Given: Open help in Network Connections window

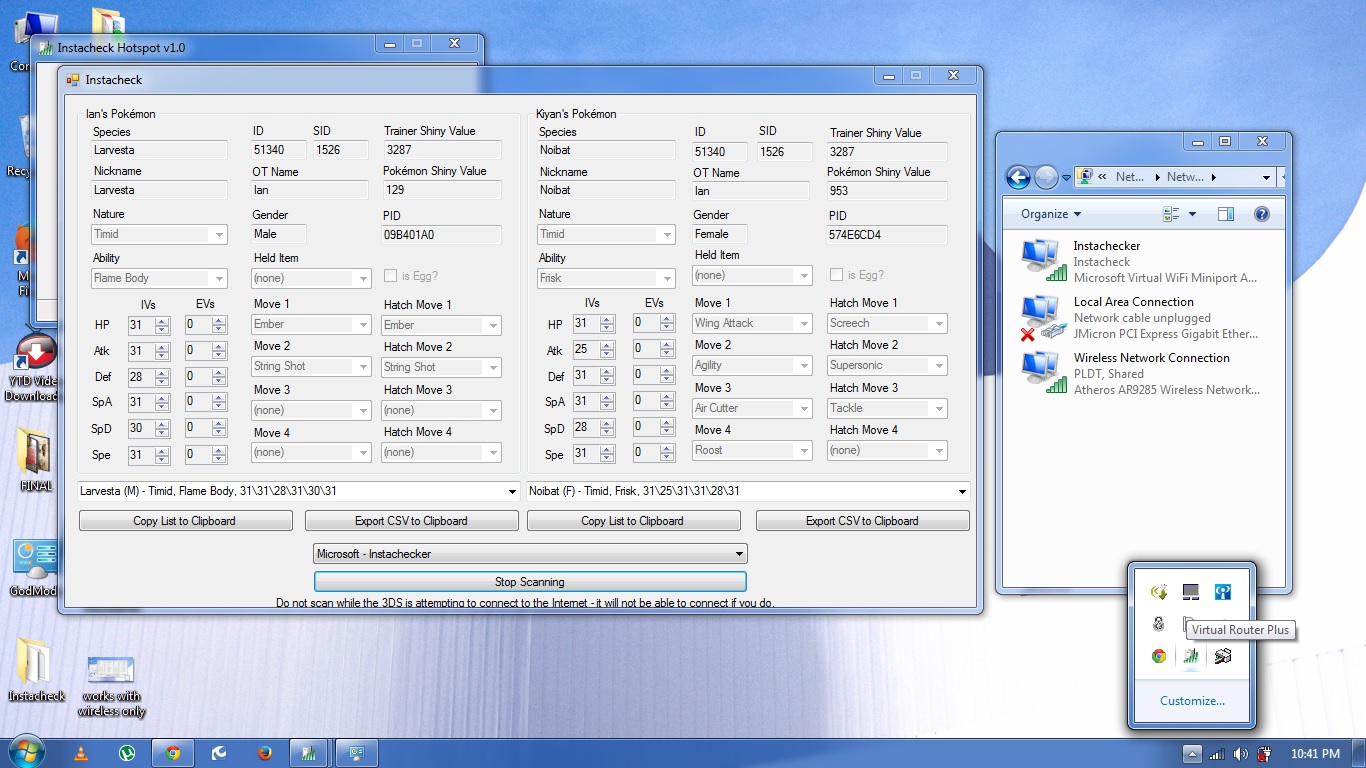Looking at the screenshot, I should 1261,214.
